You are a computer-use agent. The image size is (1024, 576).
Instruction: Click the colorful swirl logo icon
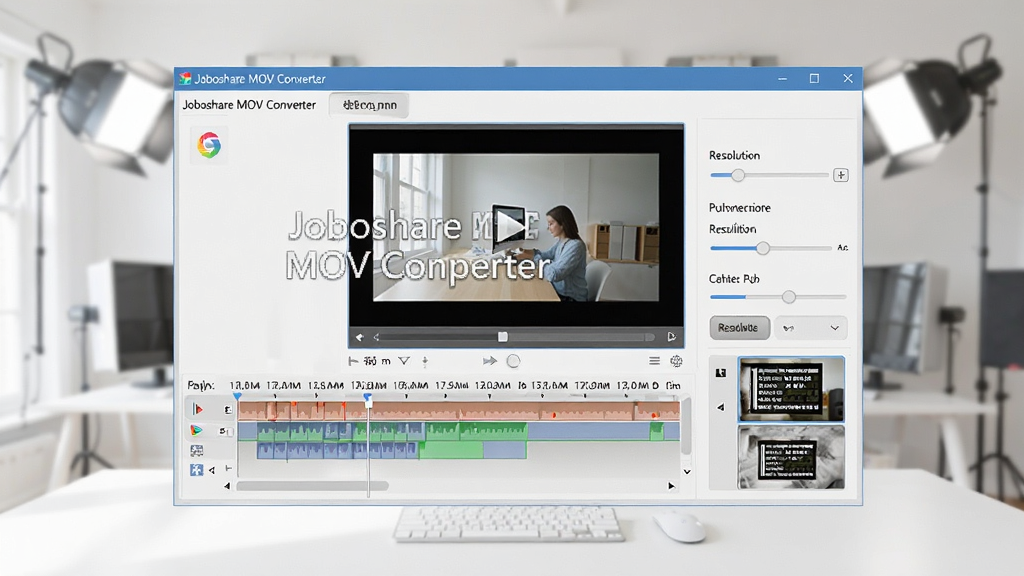pos(209,144)
